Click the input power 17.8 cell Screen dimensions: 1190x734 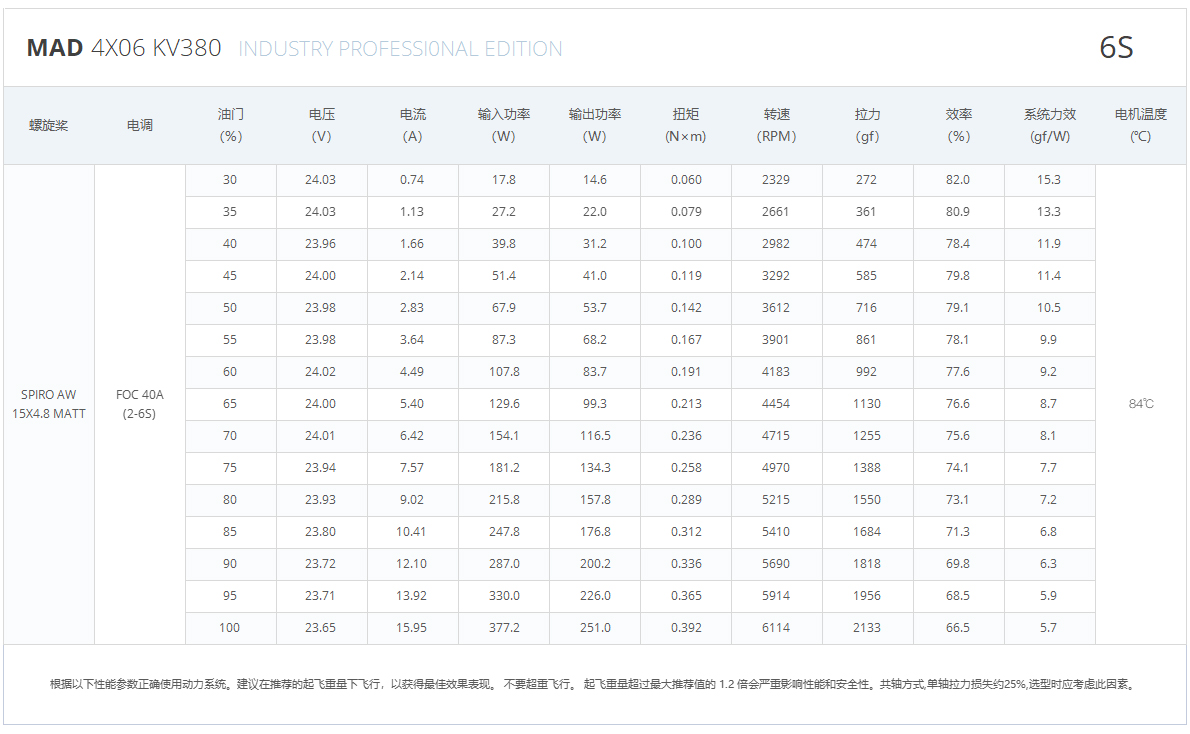(x=504, y=180)
